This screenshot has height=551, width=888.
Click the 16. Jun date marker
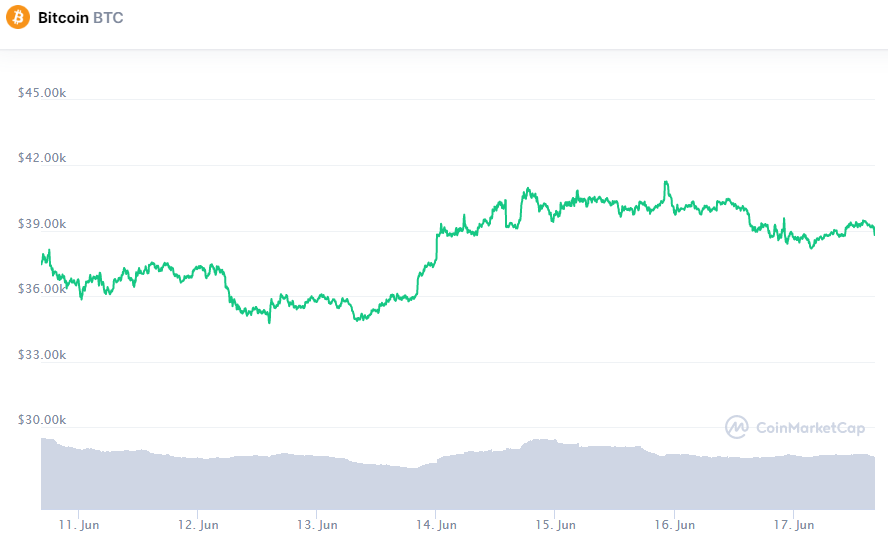(x=674, y=524)
